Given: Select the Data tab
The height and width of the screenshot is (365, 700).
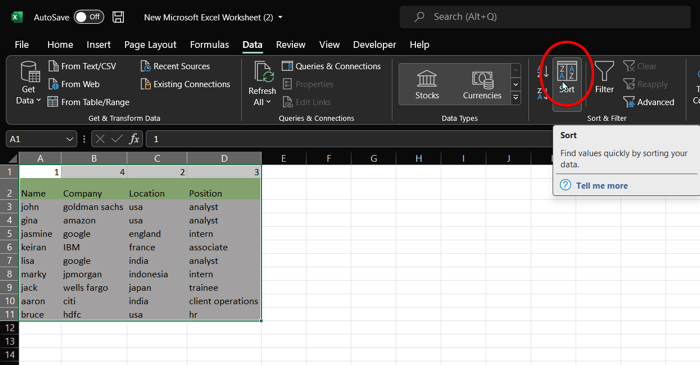Looking at the screenshot, I should tap(252, 45).
